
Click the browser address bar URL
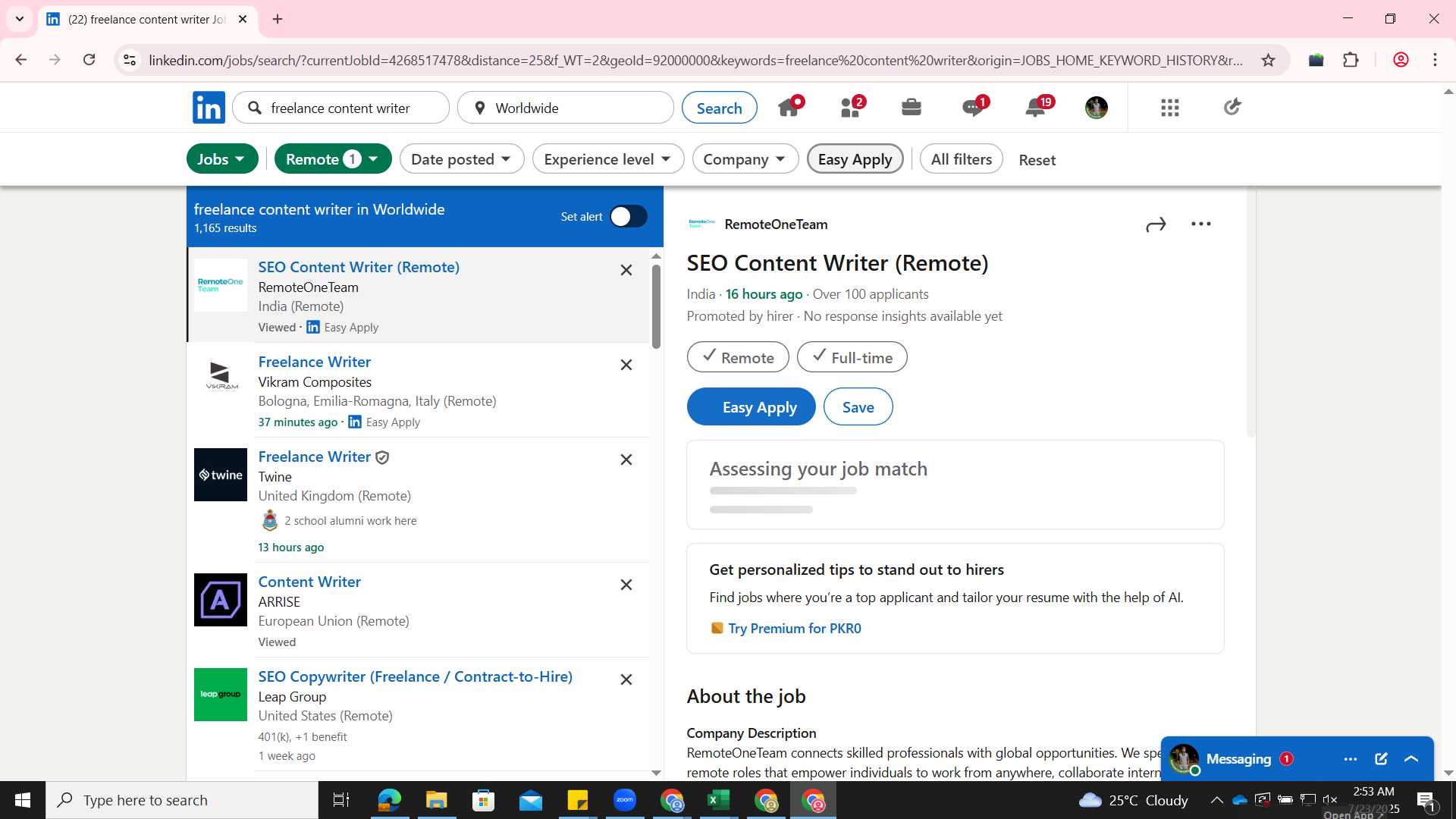pyautogui.click(x=695, y=60)
